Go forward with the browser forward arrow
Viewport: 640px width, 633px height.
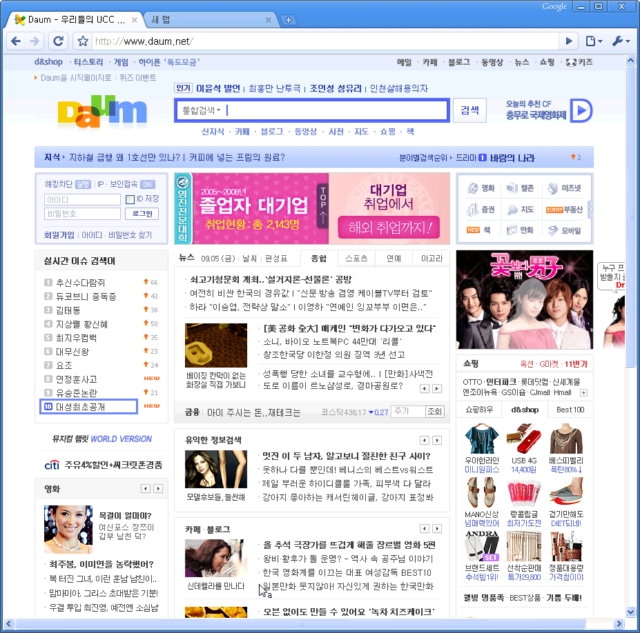35,41
